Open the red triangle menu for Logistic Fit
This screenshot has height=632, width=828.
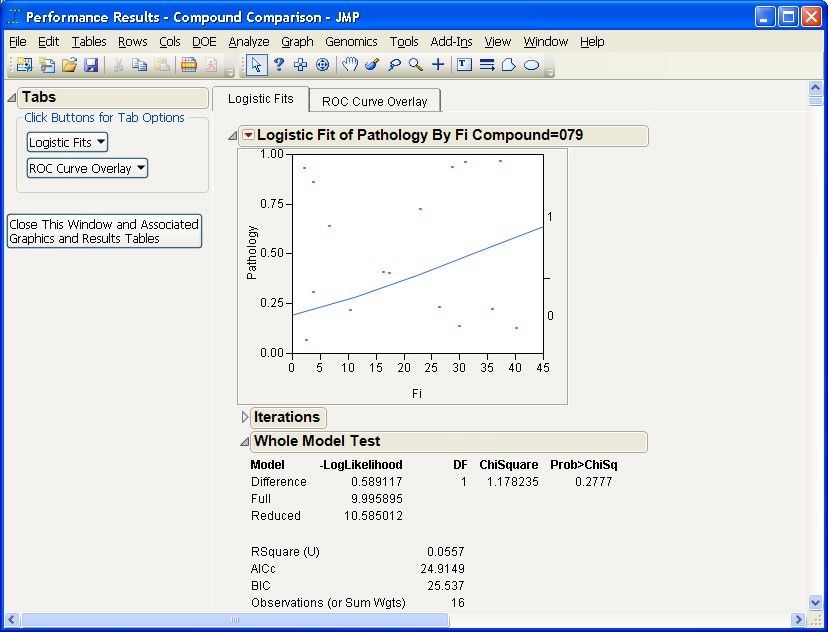[x=248, y=135]
